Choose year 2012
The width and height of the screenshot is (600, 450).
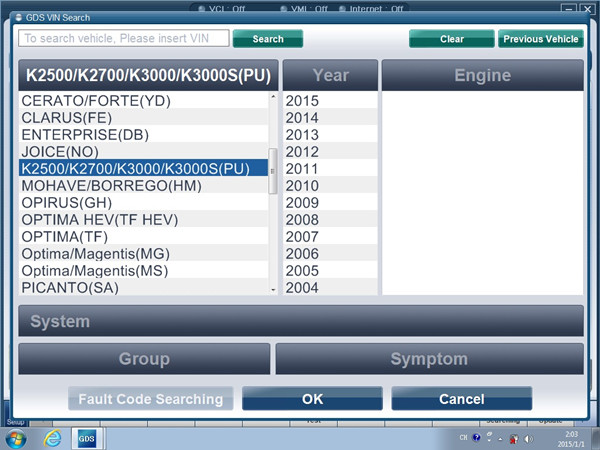330,152
